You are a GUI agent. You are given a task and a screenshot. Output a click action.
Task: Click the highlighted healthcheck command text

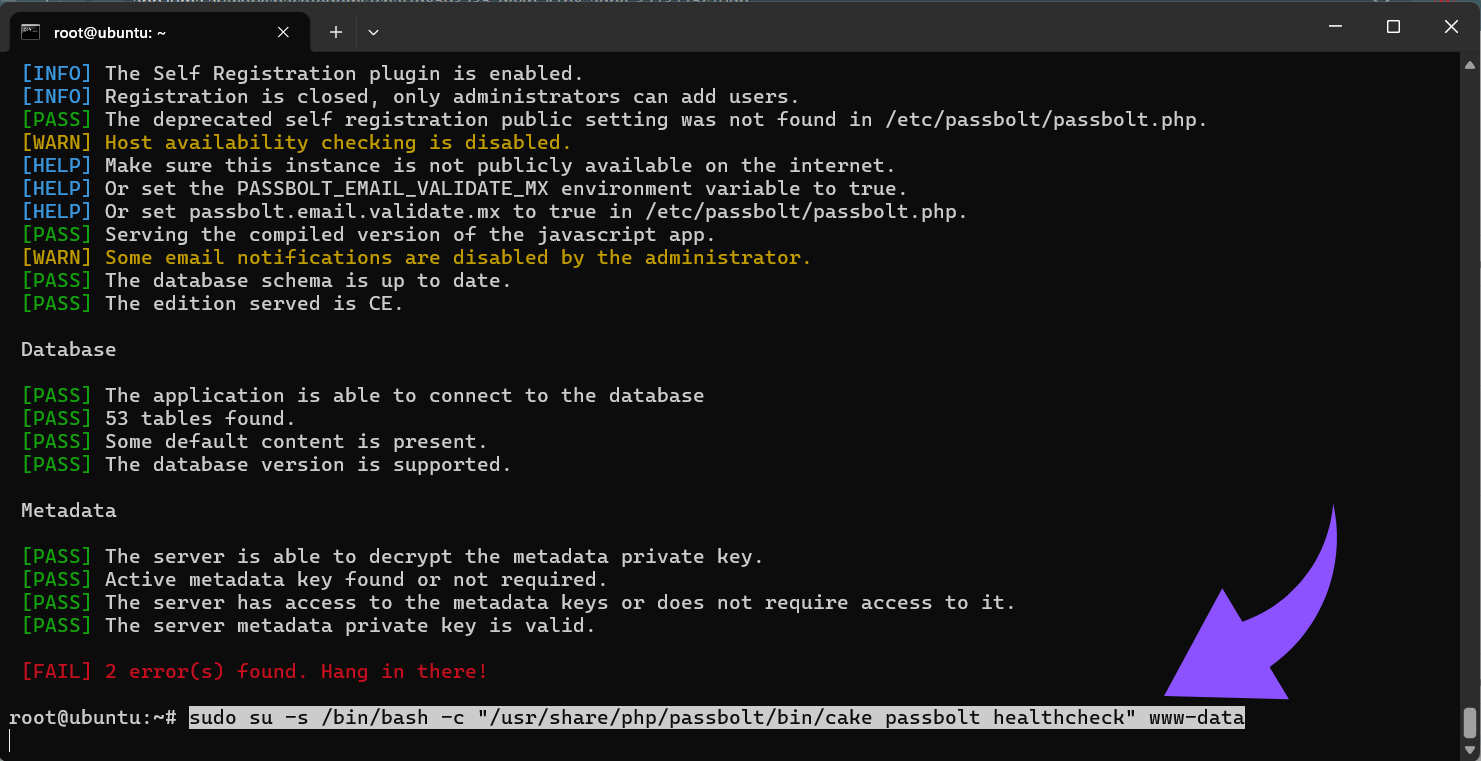717,718
